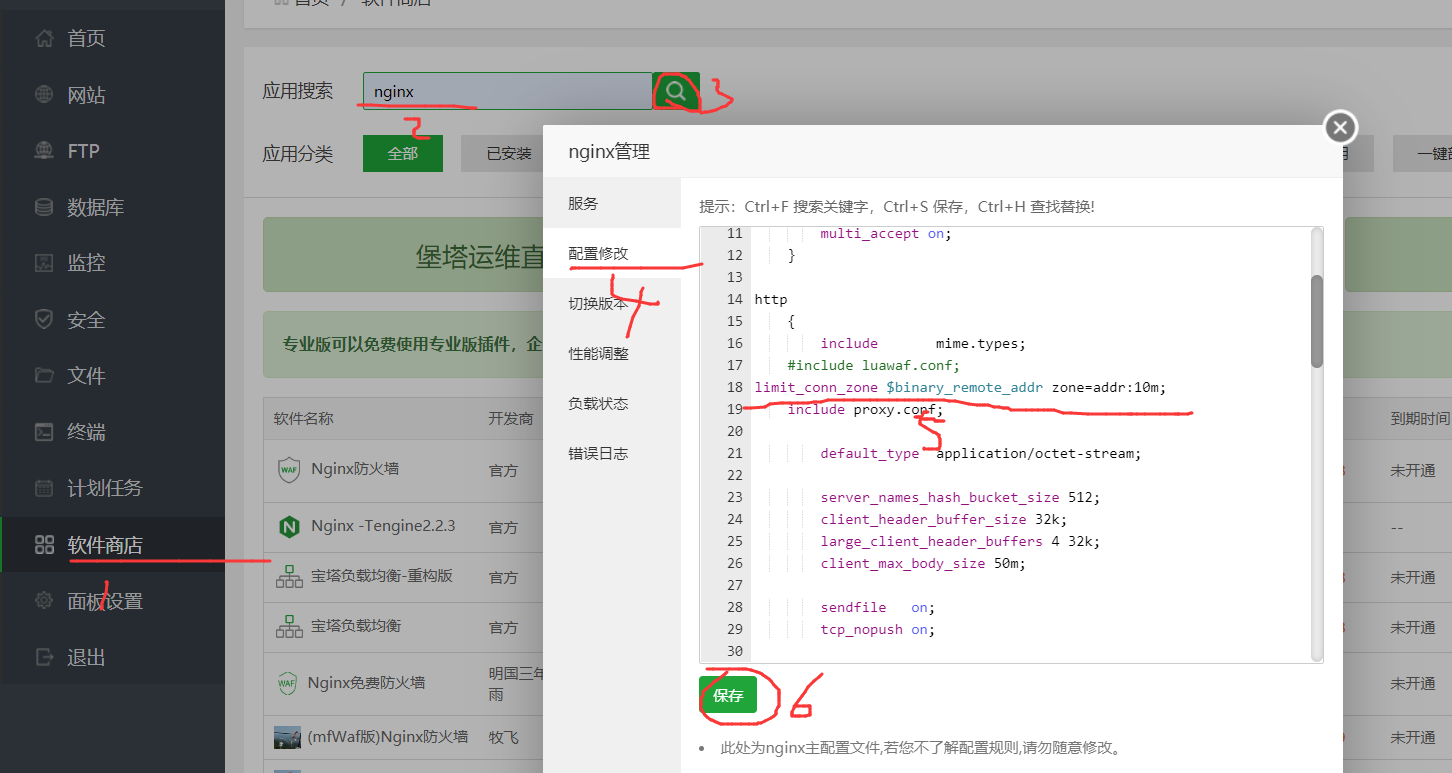Click the server_names_hash_bucket_size 512 line
The image size is (1452, 773).
tap(960, 497)
